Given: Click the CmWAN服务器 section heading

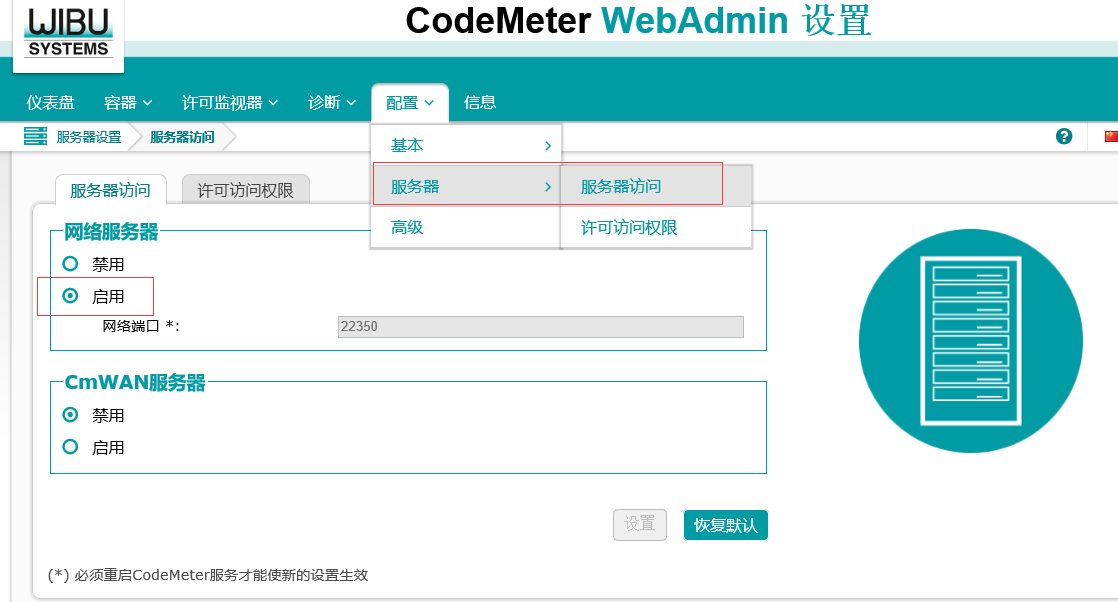Looking at the screenshot, I should 135,382.
